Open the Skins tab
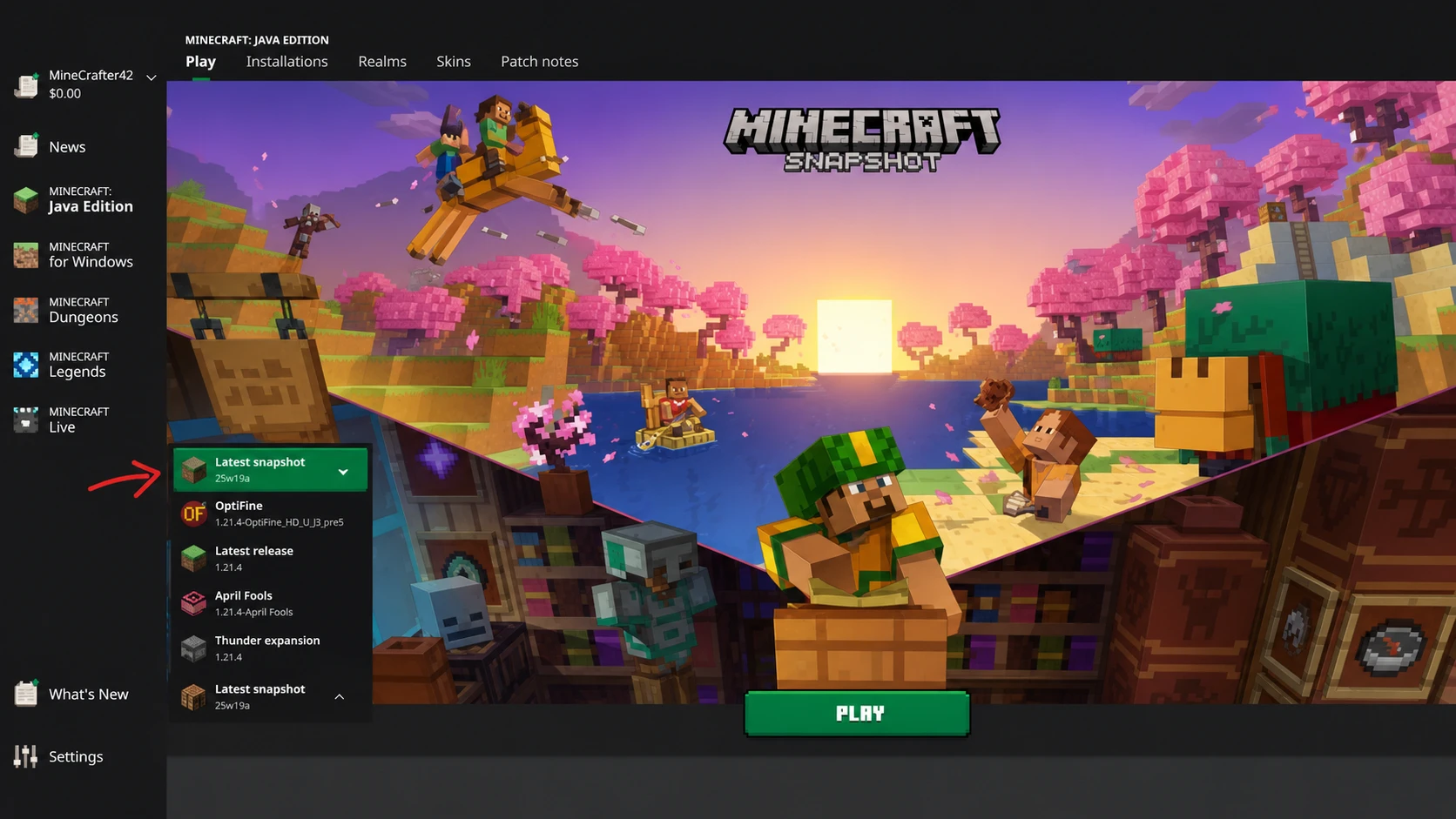This screenshot has width=1456, height=819. (454, 62)
